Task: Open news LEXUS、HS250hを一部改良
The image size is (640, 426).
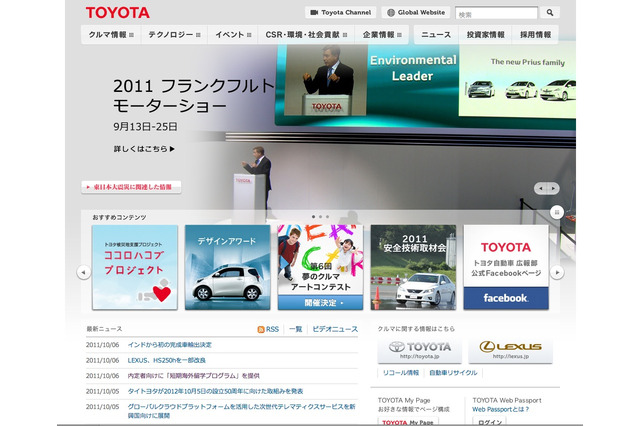Action: coord(167,360)
